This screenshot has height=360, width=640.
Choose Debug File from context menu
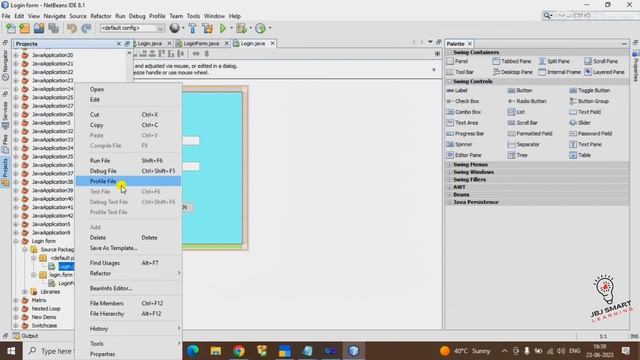click(x=129, y=171)
